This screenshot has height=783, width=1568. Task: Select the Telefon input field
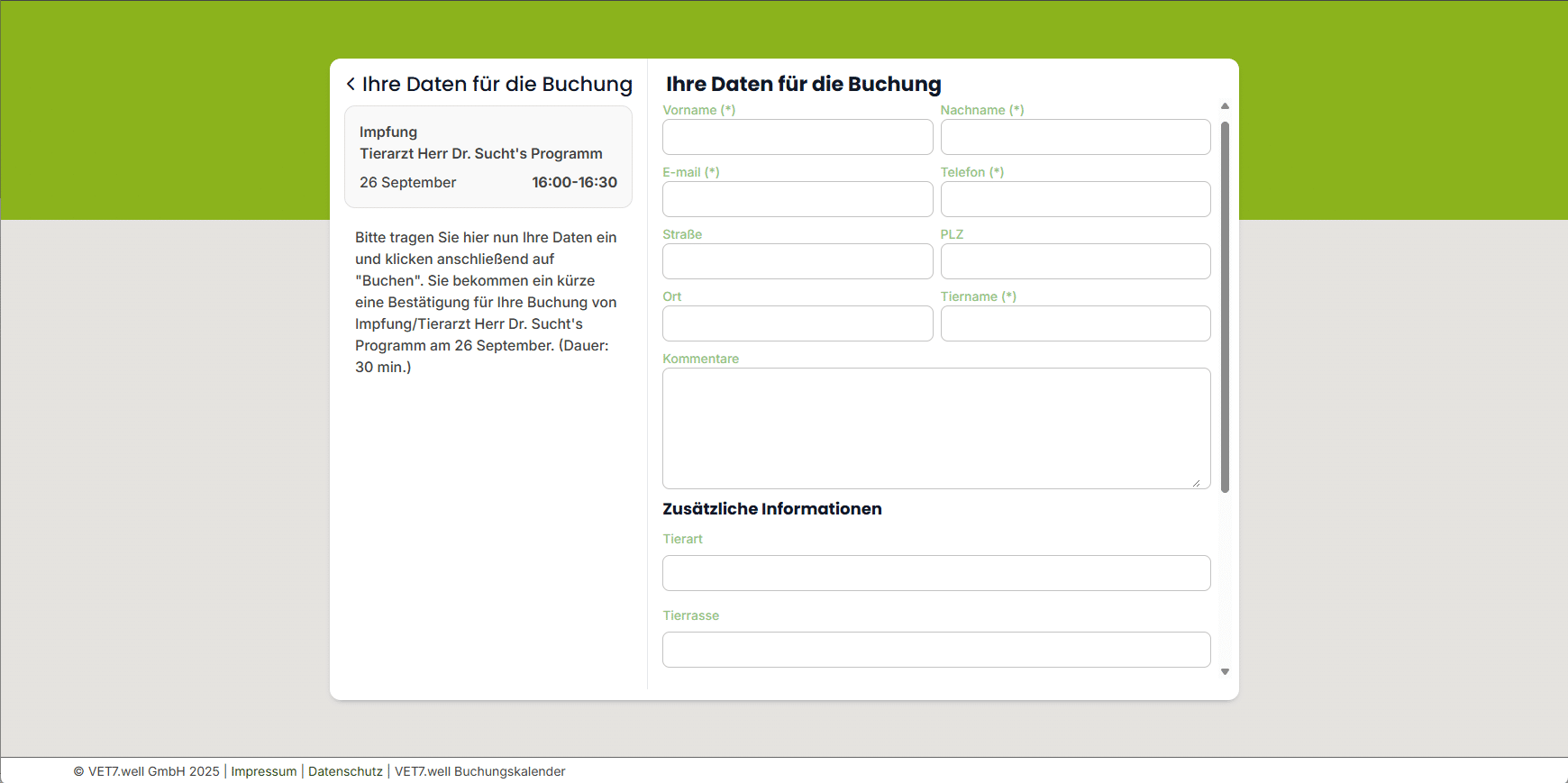pyautogui.click(x=1075, y=199)
